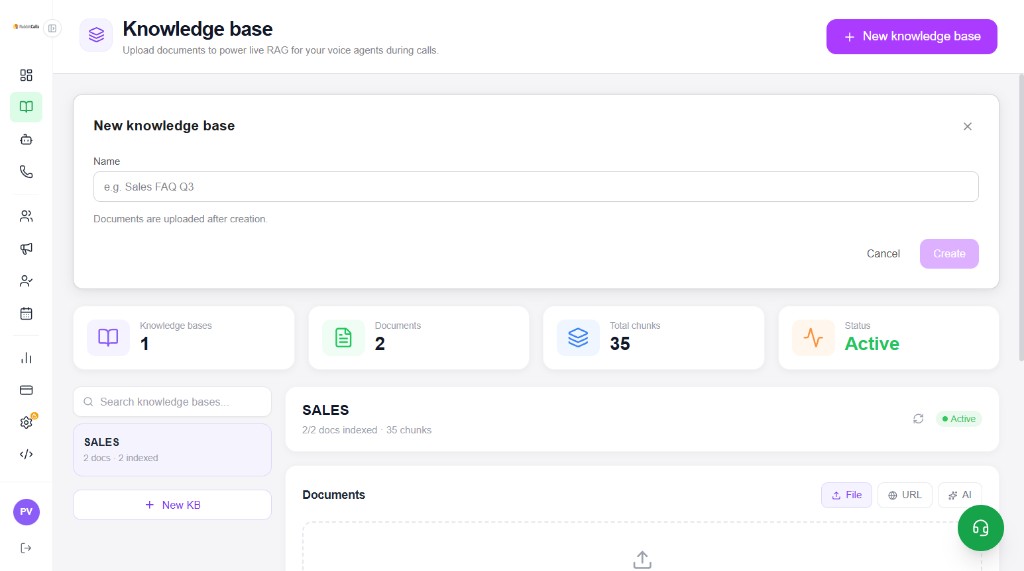This screenshot has height=571, width=1024.
Task: Open the contacts people icon in sidebar
Action: point(26,216)
